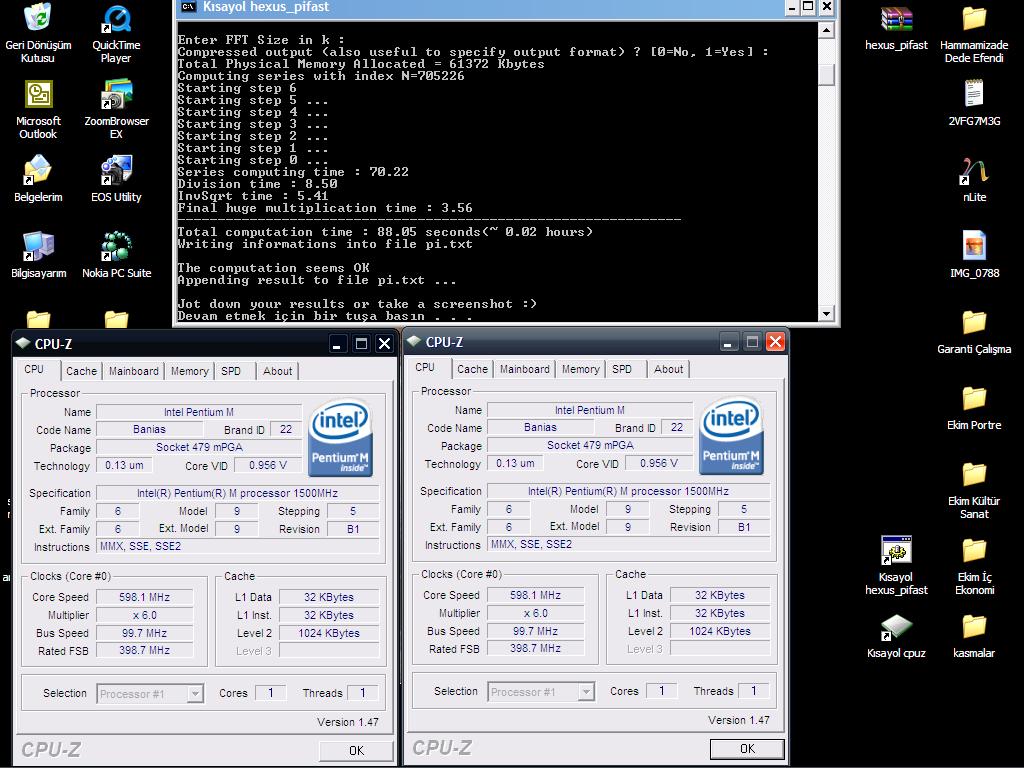
Task: Click the console window system menu icon
Action: [x=189, y=7]
